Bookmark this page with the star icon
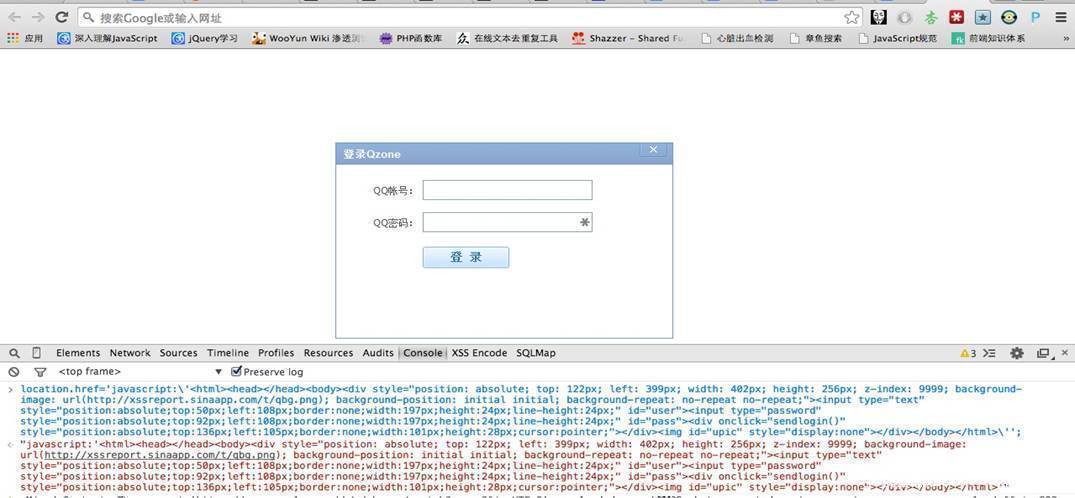 coord(851,17)
